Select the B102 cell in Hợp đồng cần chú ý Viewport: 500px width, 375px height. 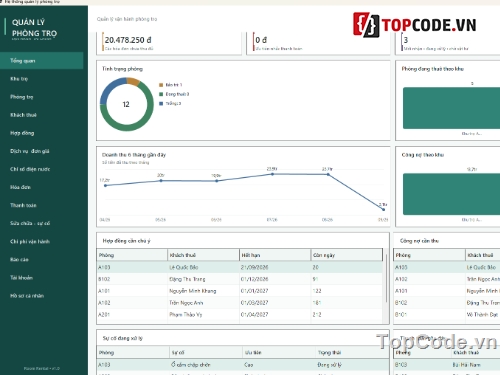point(132,279)
